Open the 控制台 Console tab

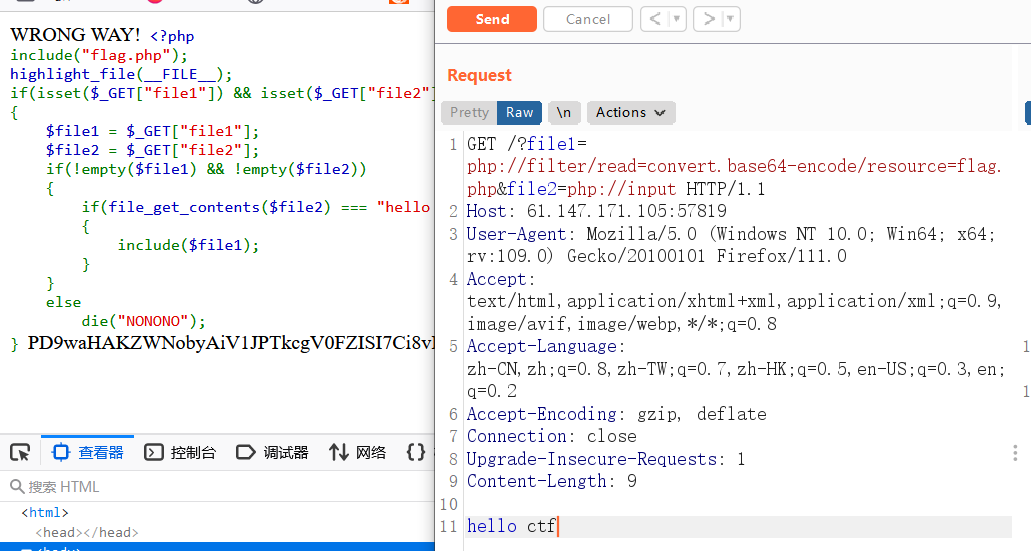[180, 452]
